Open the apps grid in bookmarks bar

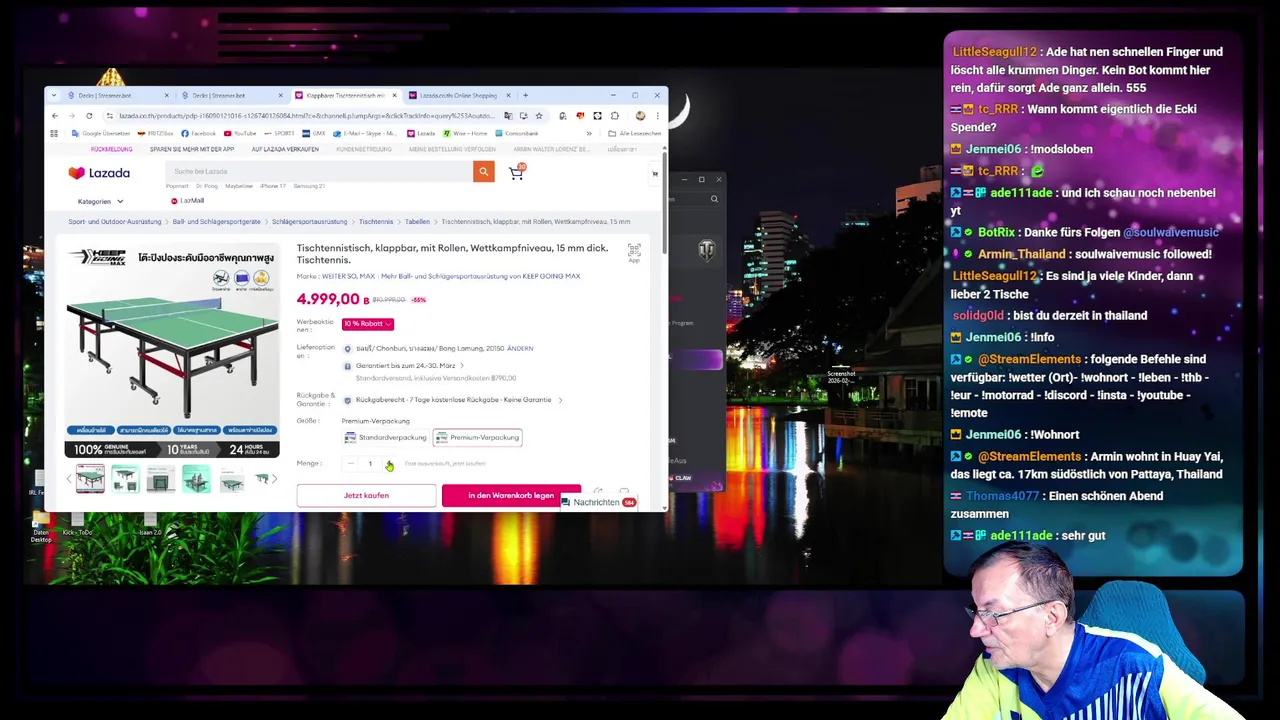tap(54, 133)
